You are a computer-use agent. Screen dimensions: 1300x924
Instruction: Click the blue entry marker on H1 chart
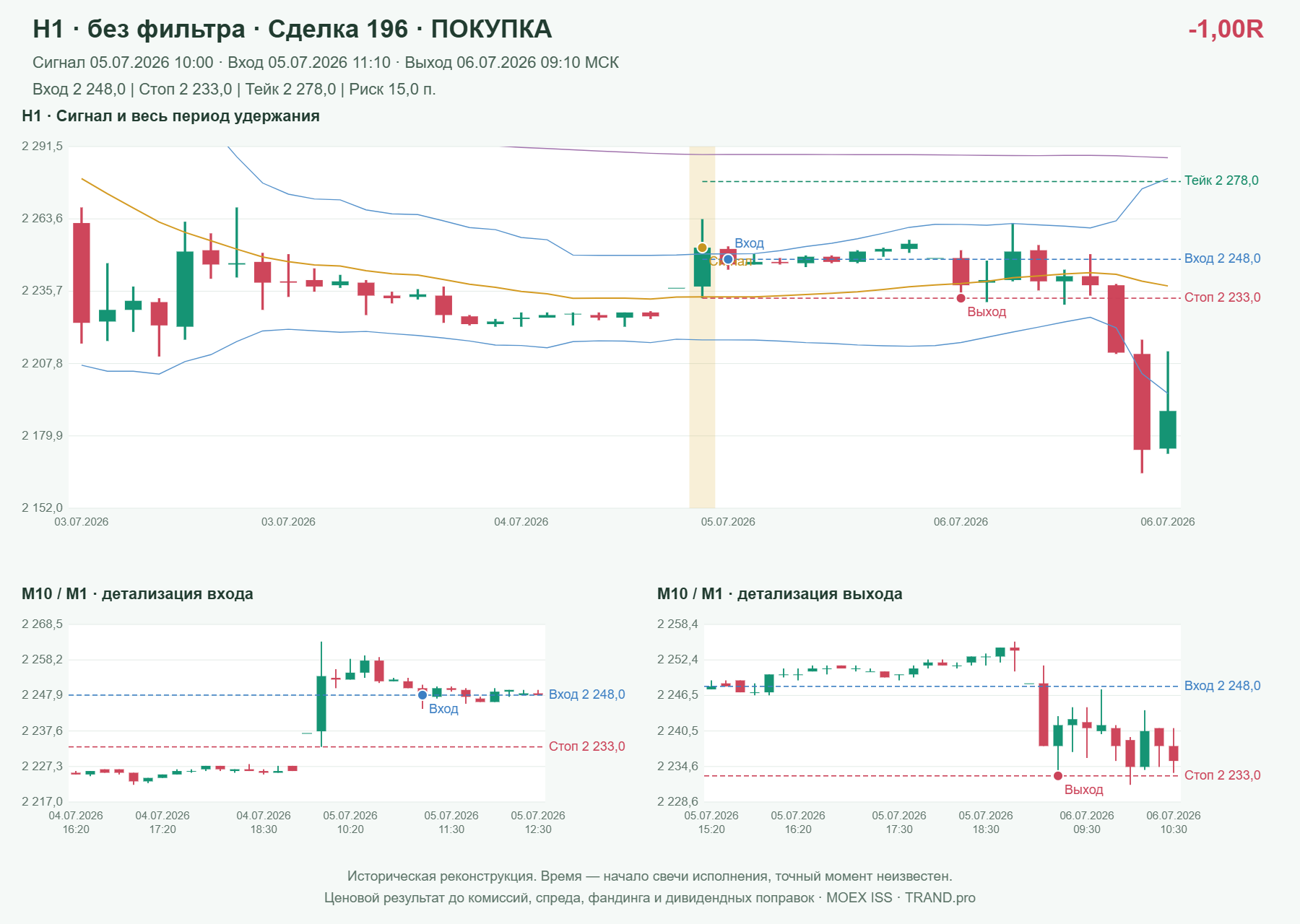(728, 259)
